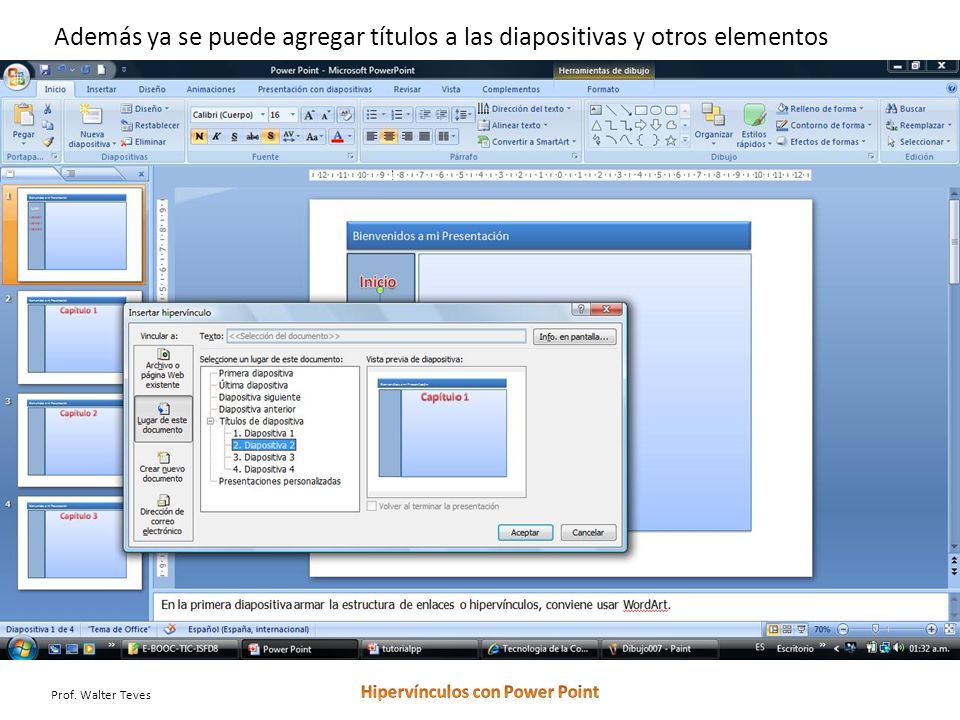Toggle center text alignment
Viewport: 960px width, 720px height.
click(389, 137)
